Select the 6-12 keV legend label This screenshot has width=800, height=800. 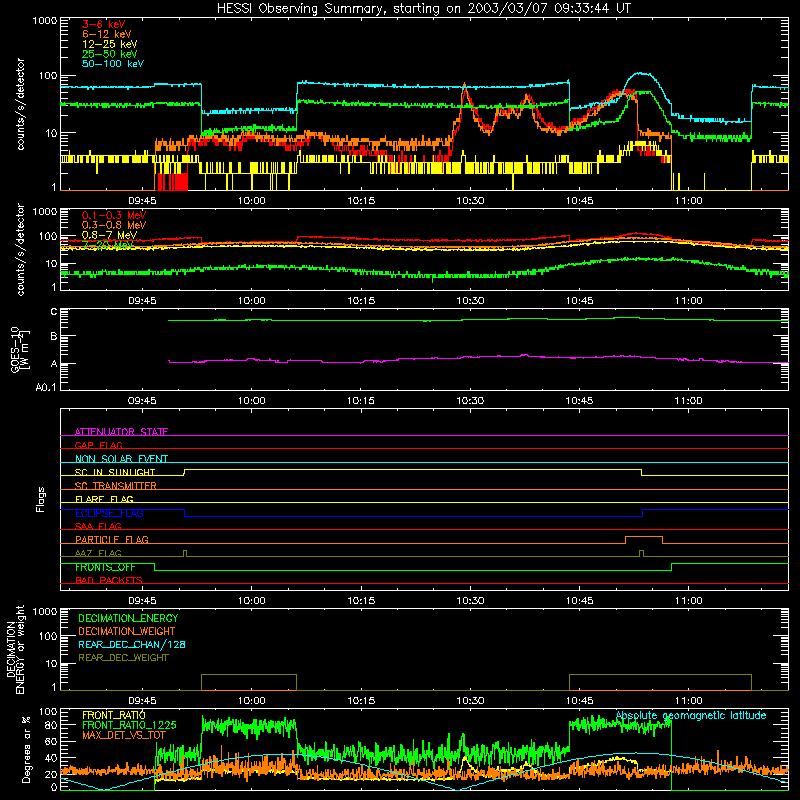tap(107, 34)
